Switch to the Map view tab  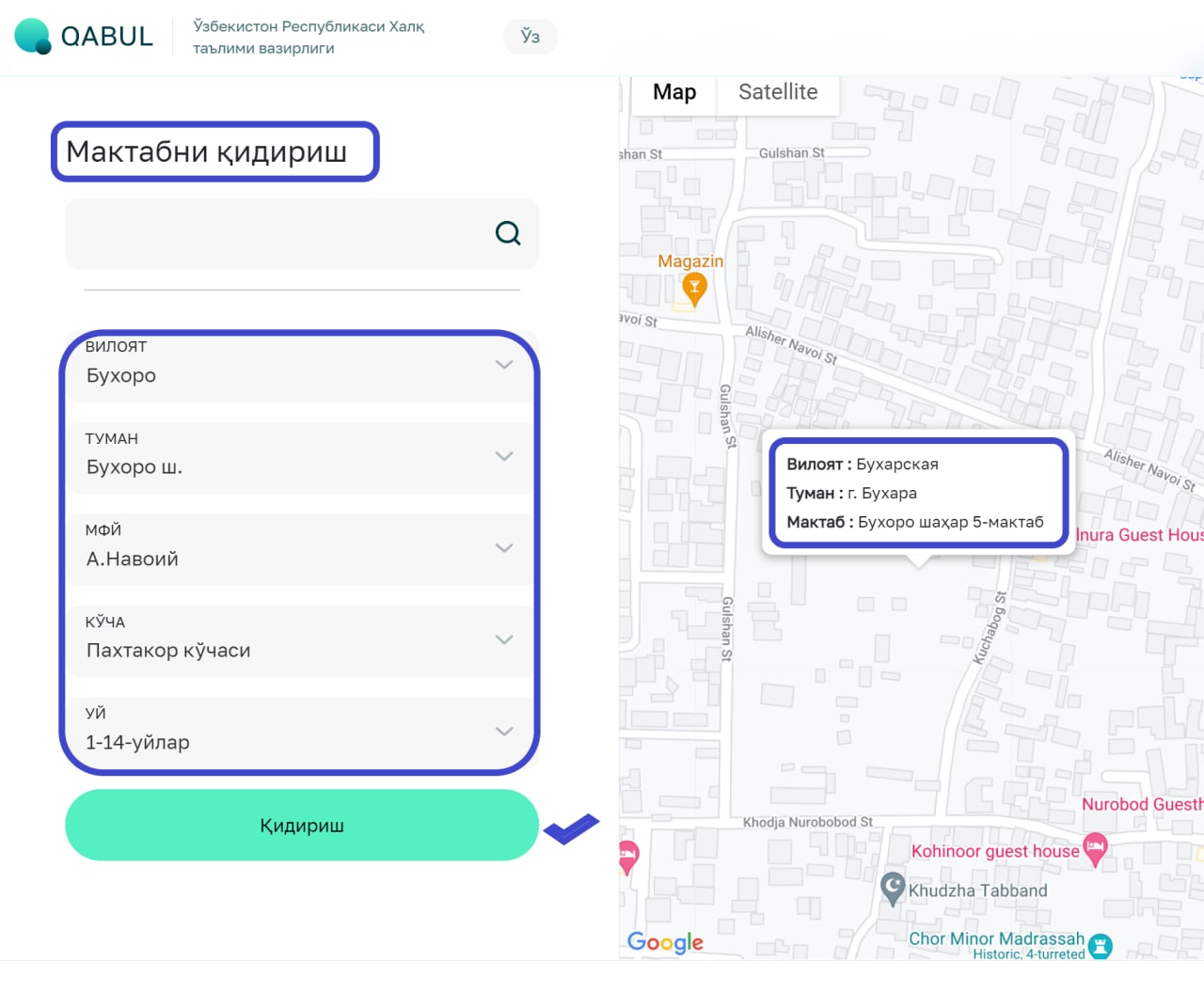[x=674, y=92]
